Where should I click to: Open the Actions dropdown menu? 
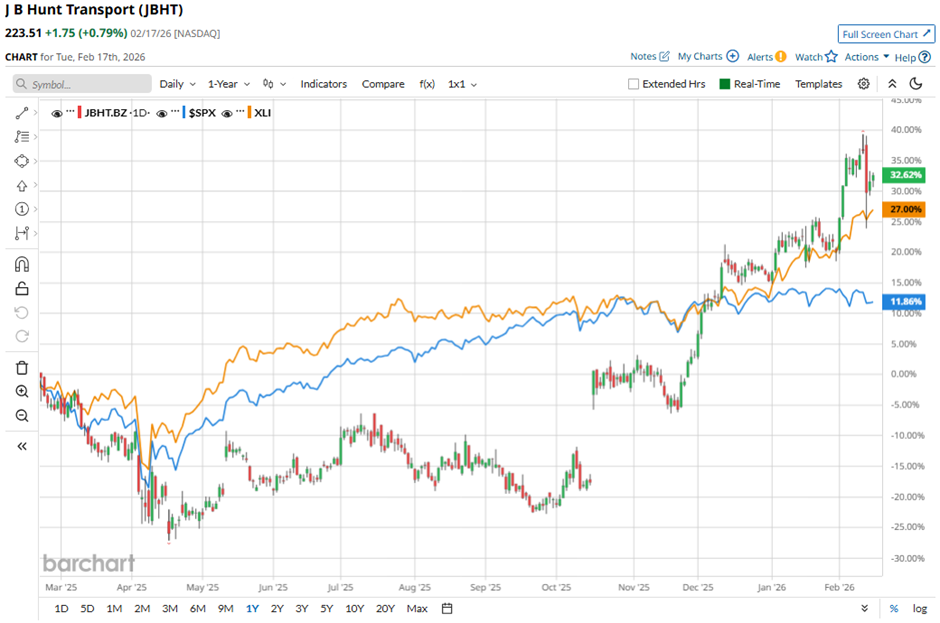(x=866, y=57)
